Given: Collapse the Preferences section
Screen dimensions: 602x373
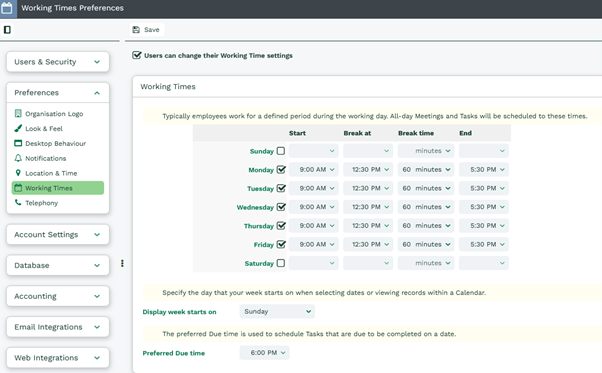Looking at the screenshot, I should tap(58, 92).
